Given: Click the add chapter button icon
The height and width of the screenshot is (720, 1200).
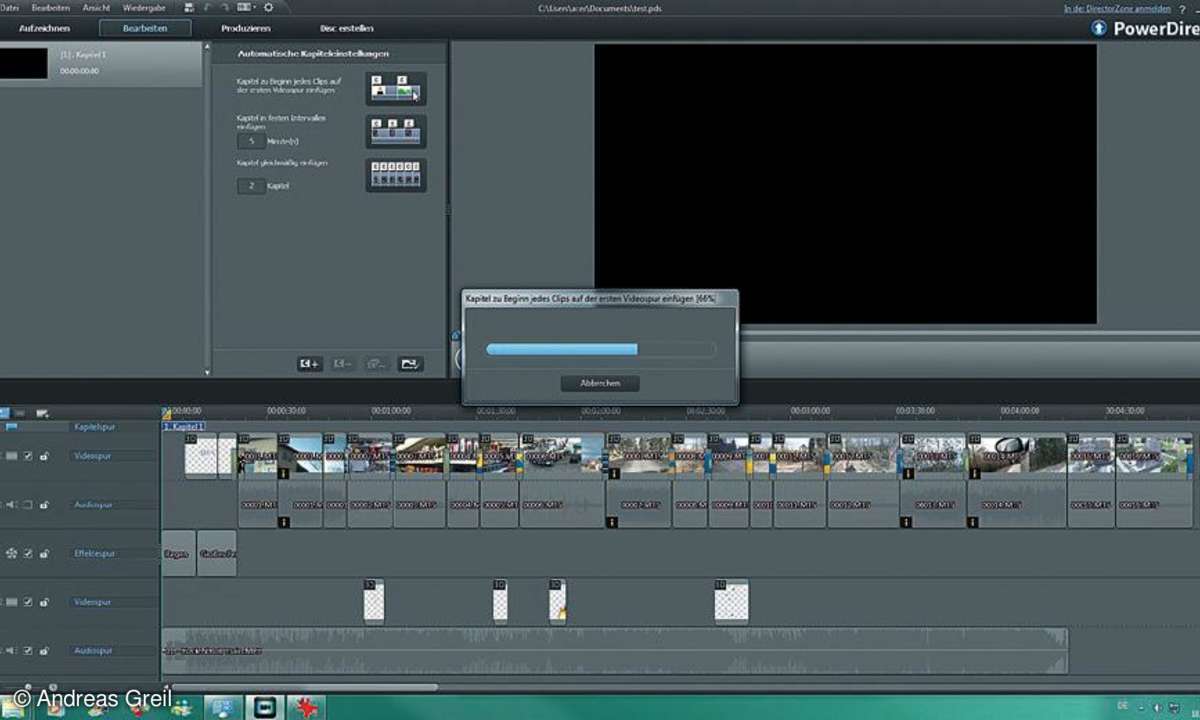Looking at the screenshot, I should coord(309,364).
